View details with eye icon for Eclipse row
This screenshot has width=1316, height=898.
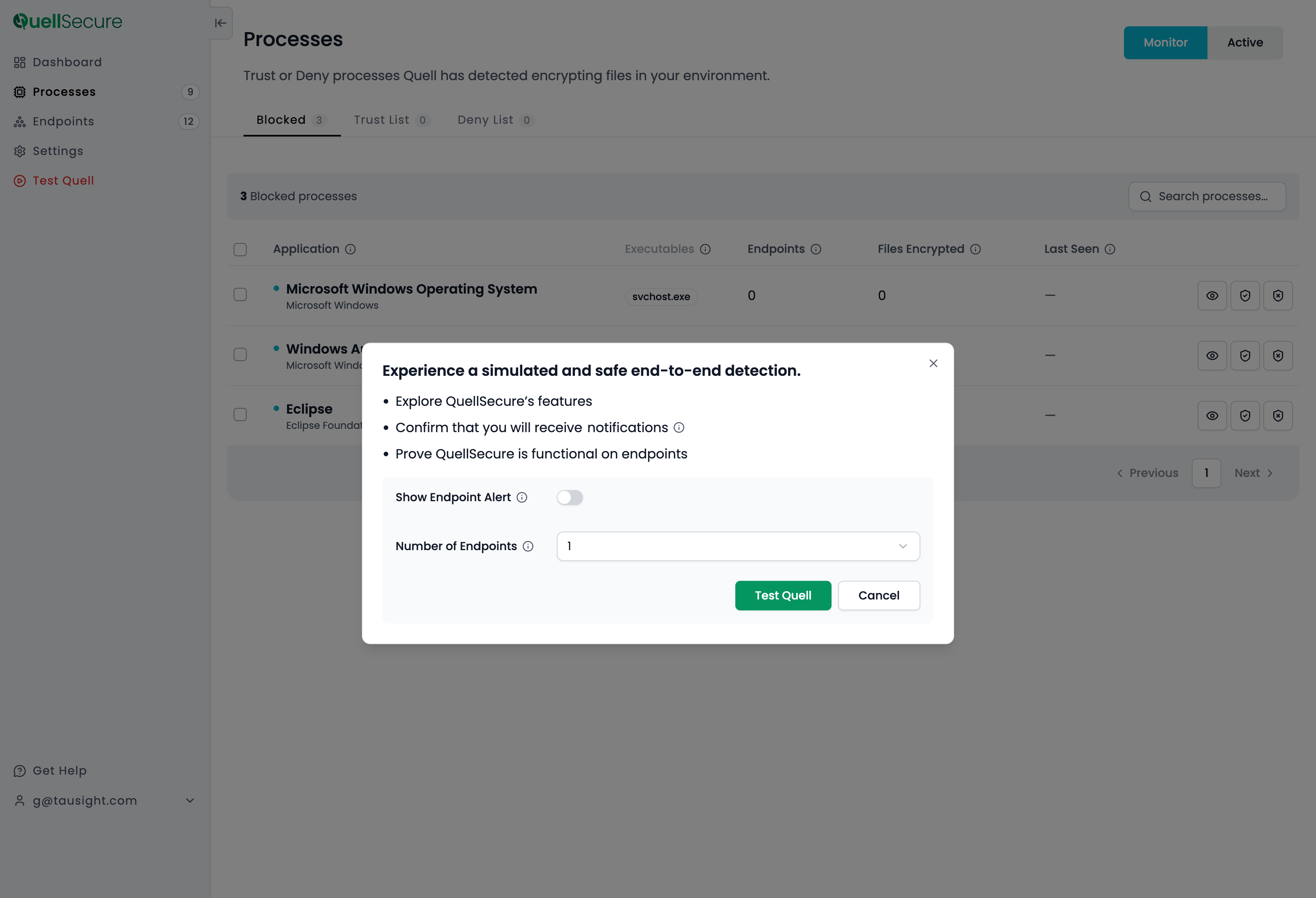[1212, 416]
